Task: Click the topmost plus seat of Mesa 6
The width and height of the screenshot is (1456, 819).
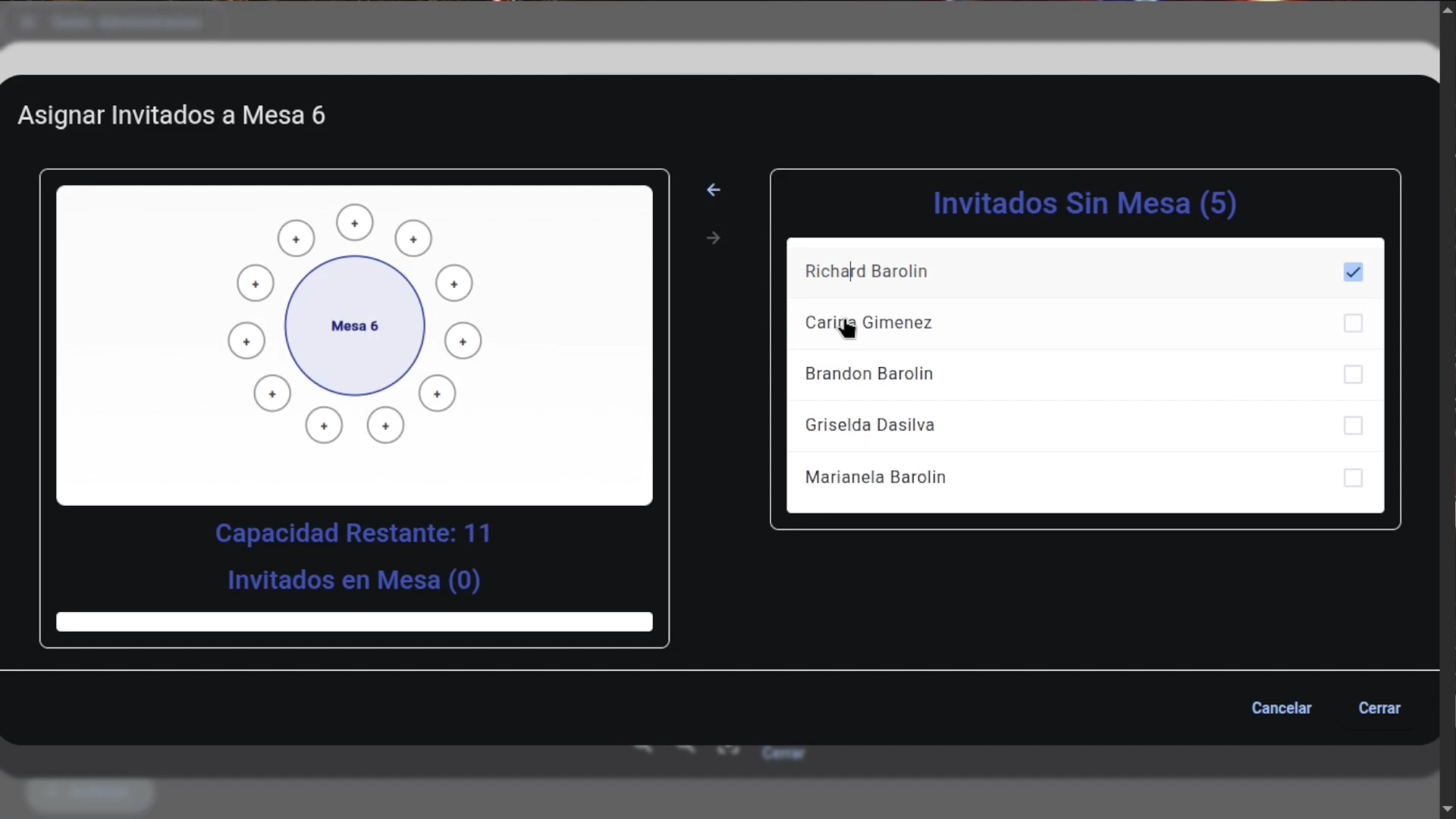Action: 354,224
